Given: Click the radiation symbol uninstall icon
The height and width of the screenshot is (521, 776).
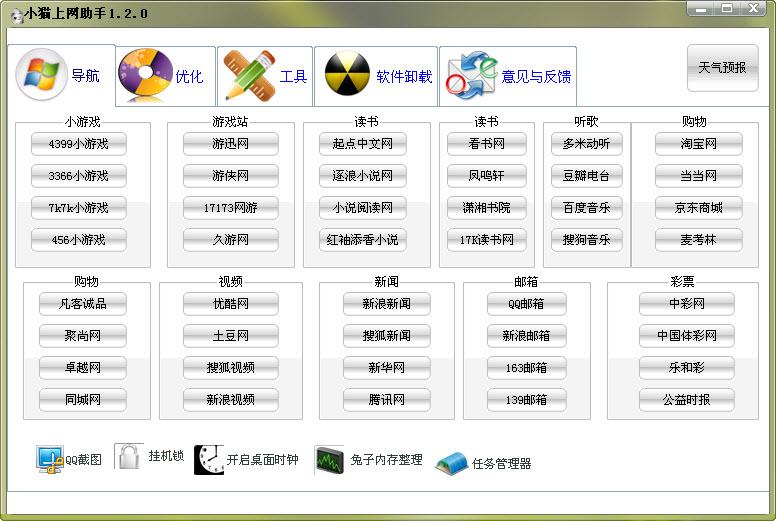Looking at the screenshot, I should 347,73.
